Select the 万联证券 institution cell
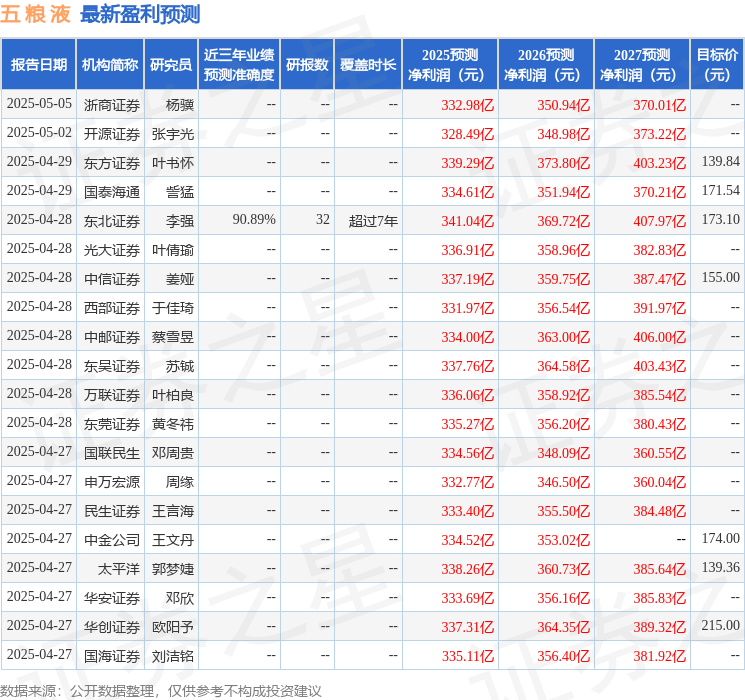Screen dimensions: 745x700 pos(112,394)
